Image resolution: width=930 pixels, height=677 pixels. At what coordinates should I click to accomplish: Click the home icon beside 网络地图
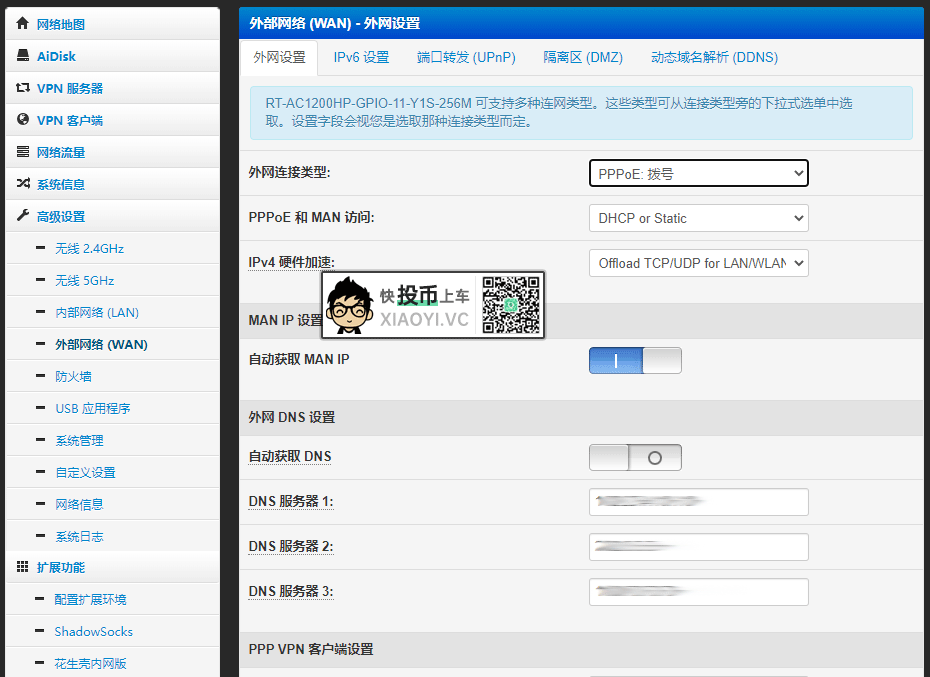pyautogui.click(x=23, y=23)
